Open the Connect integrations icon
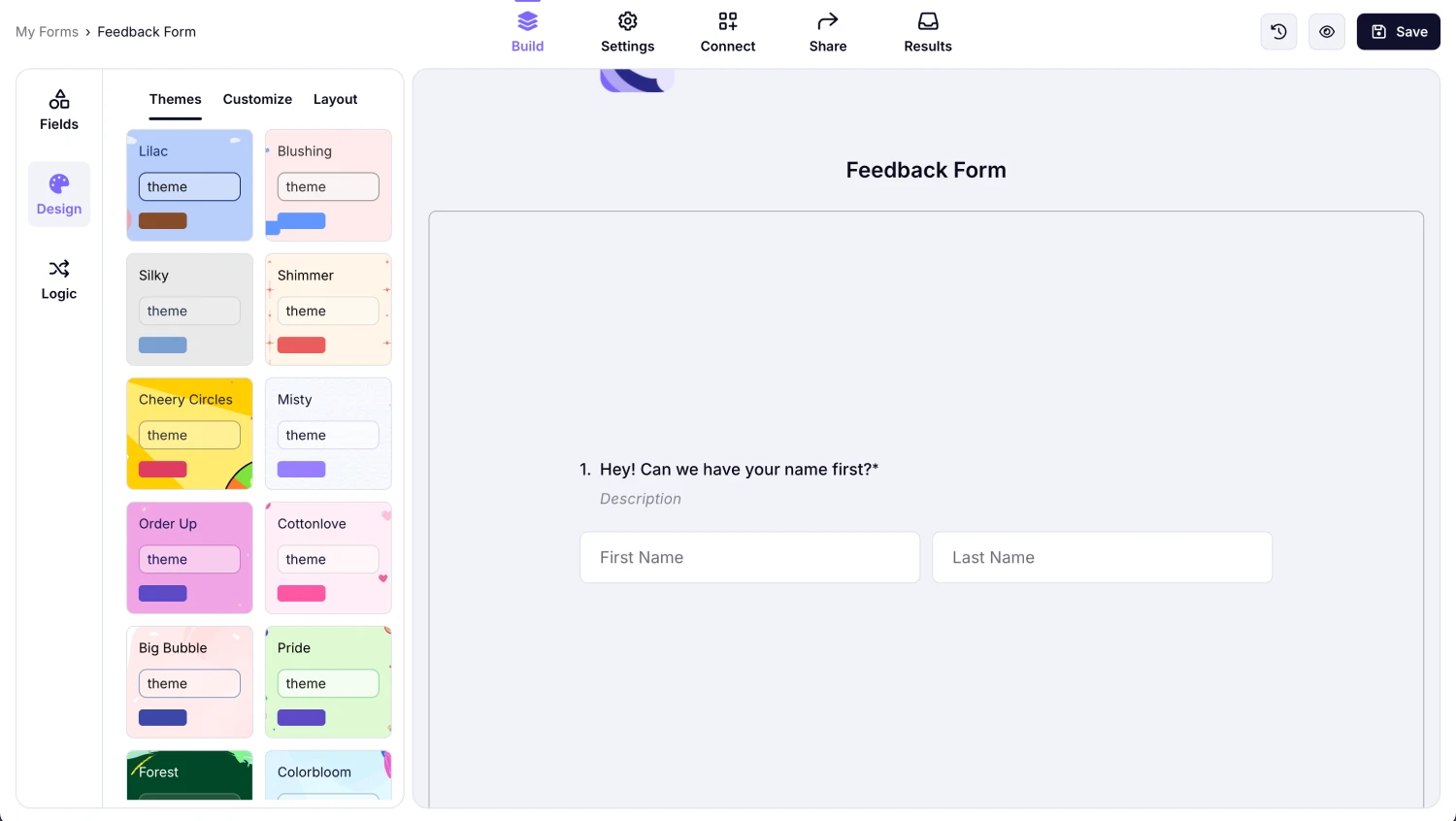This screenshot has height=821, width=1456. pos(728,21)
